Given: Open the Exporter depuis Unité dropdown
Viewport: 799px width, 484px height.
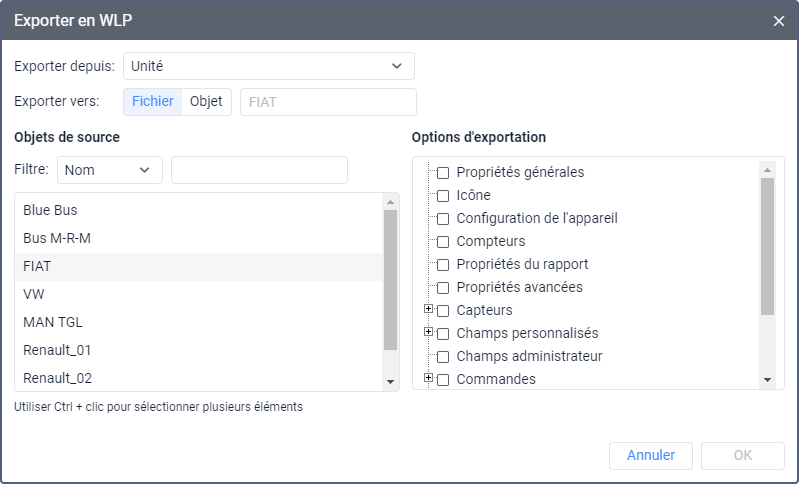Looking at the screenshot, I should pos(268,66).
